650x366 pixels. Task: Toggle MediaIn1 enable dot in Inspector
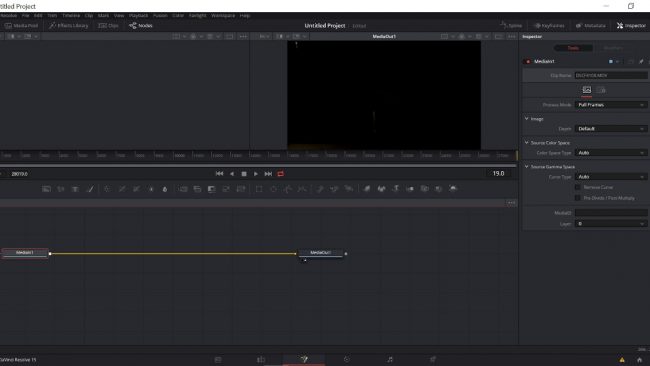528,61
